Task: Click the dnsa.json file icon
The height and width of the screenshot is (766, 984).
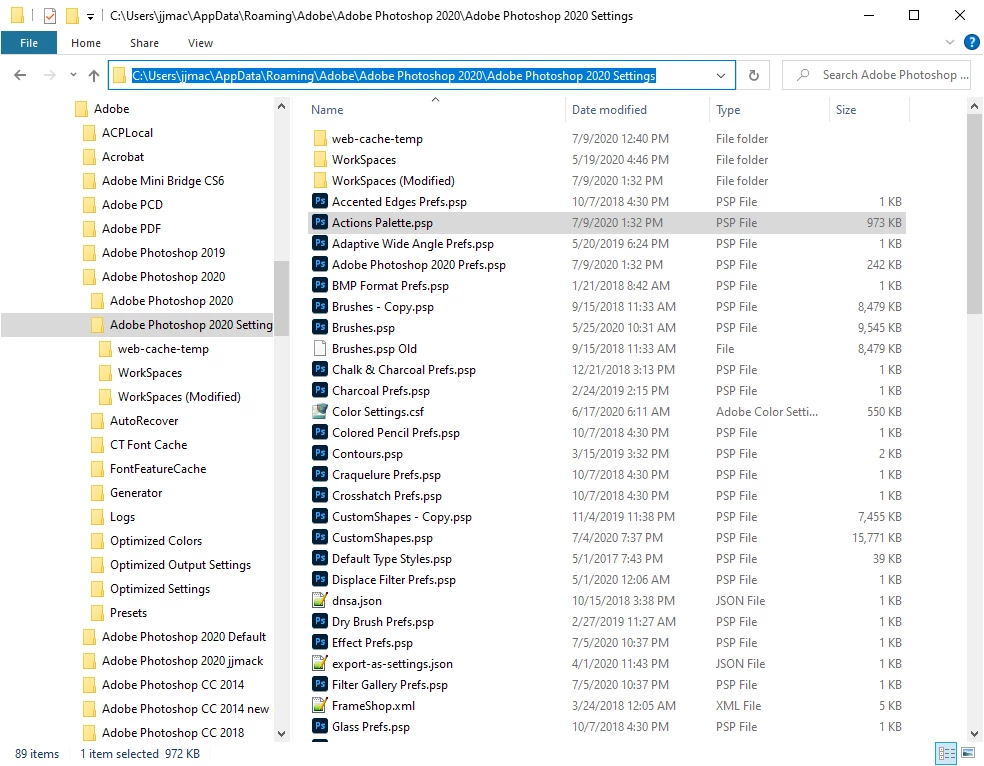Action: coord(320,600)
